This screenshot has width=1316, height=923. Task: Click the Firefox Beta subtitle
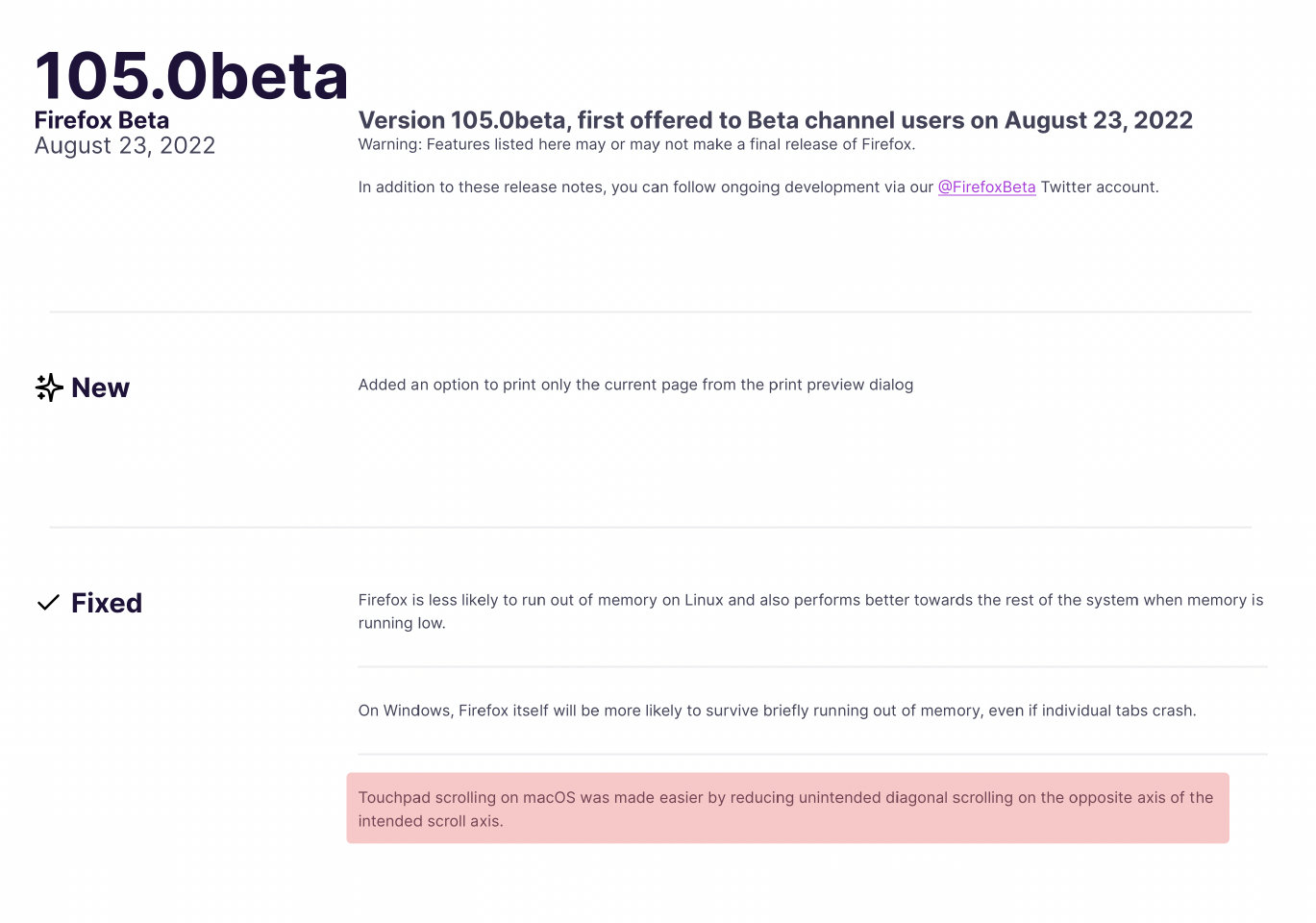pyautogui.click(x=102, y=120)
